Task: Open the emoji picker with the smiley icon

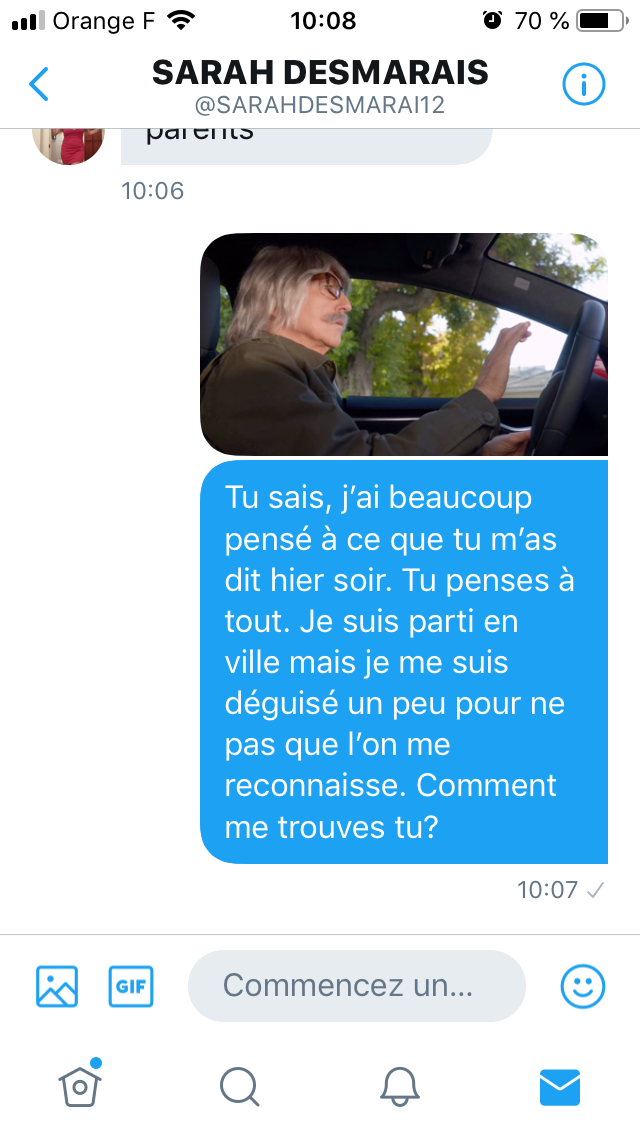Action: [583, 986]
